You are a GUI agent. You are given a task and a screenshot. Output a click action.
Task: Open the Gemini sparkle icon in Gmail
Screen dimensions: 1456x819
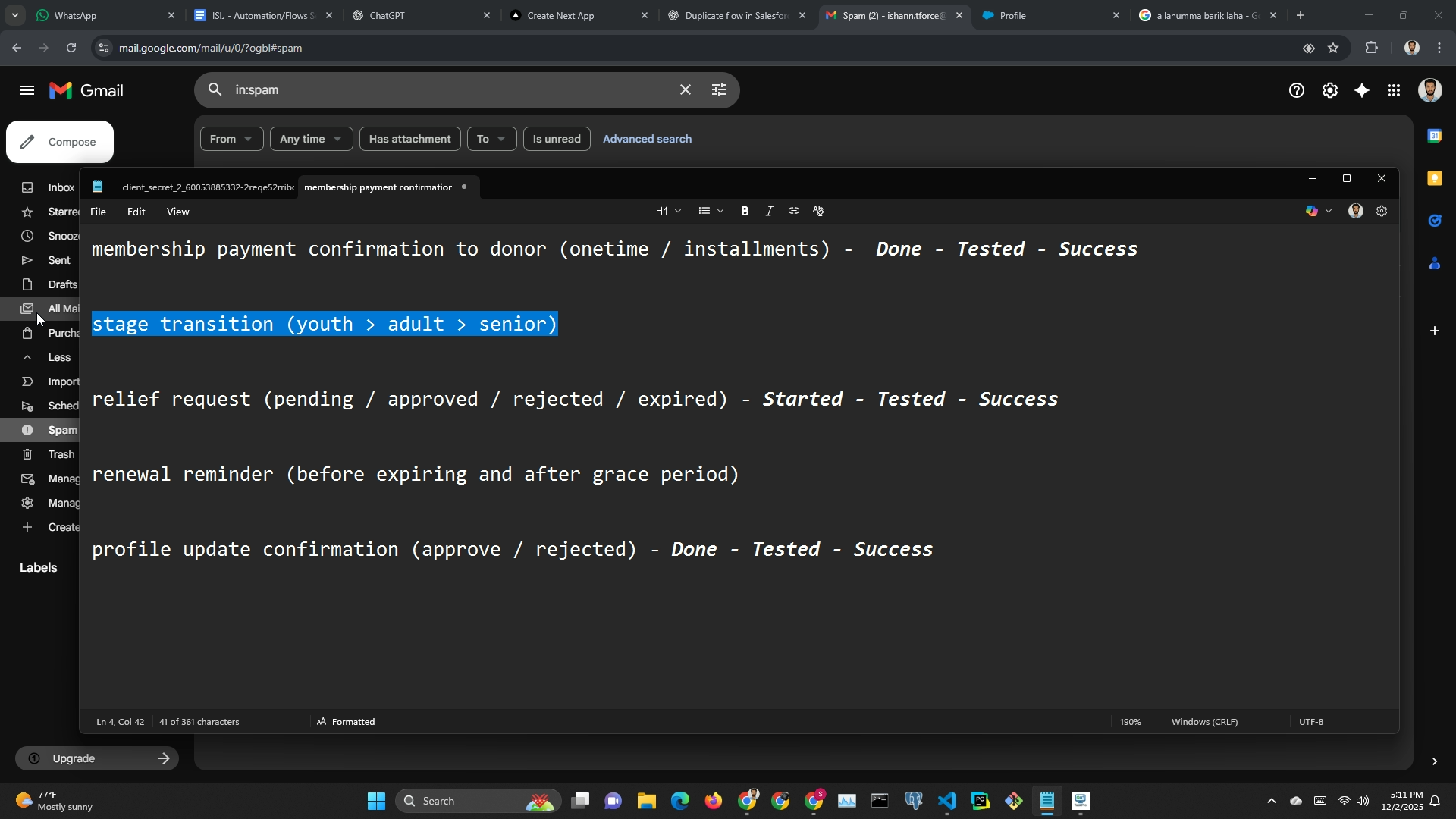pyautogui.click(x=1362, y=91)
